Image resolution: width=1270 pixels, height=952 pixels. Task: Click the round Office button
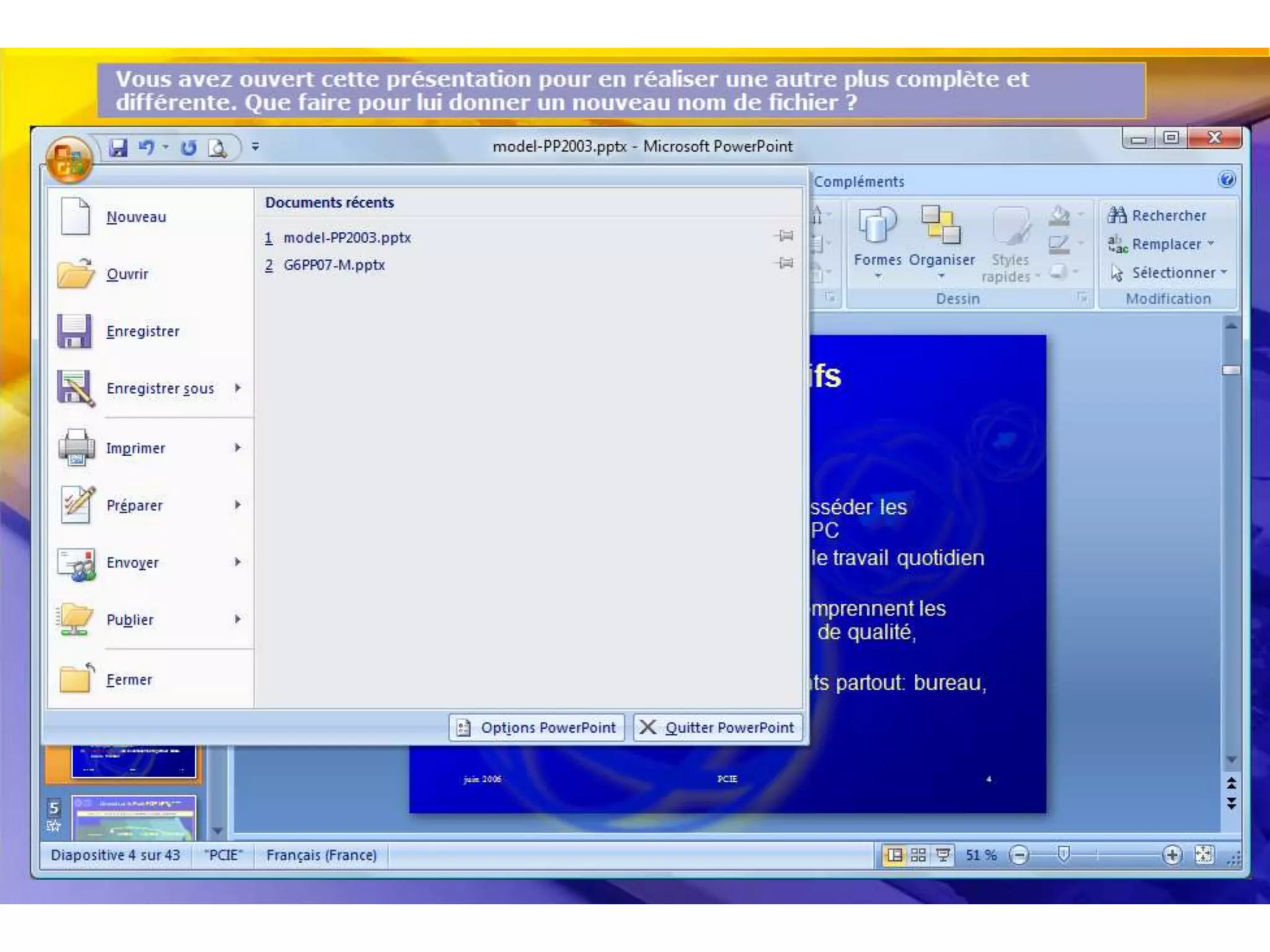coord(69,159)
